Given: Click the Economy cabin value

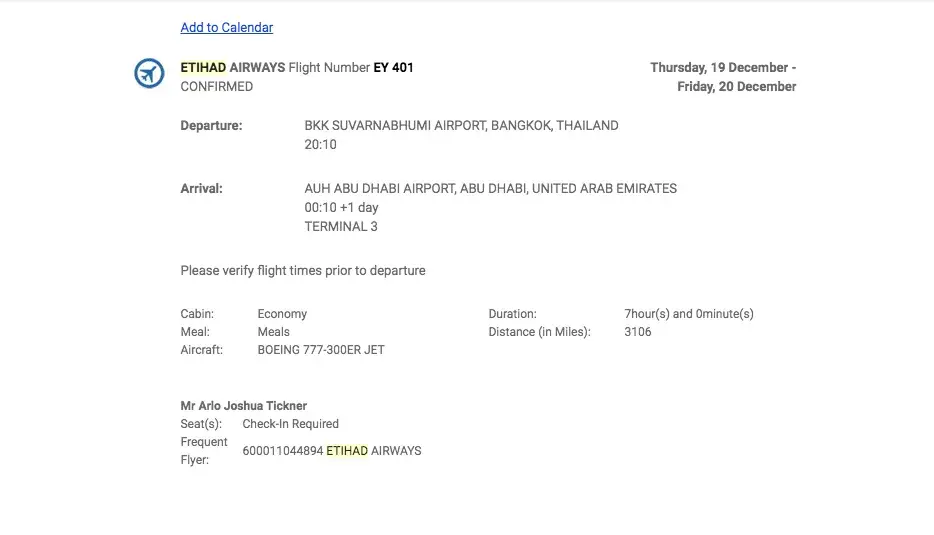Looking at the screenshot, I should [x=282, y=314].
